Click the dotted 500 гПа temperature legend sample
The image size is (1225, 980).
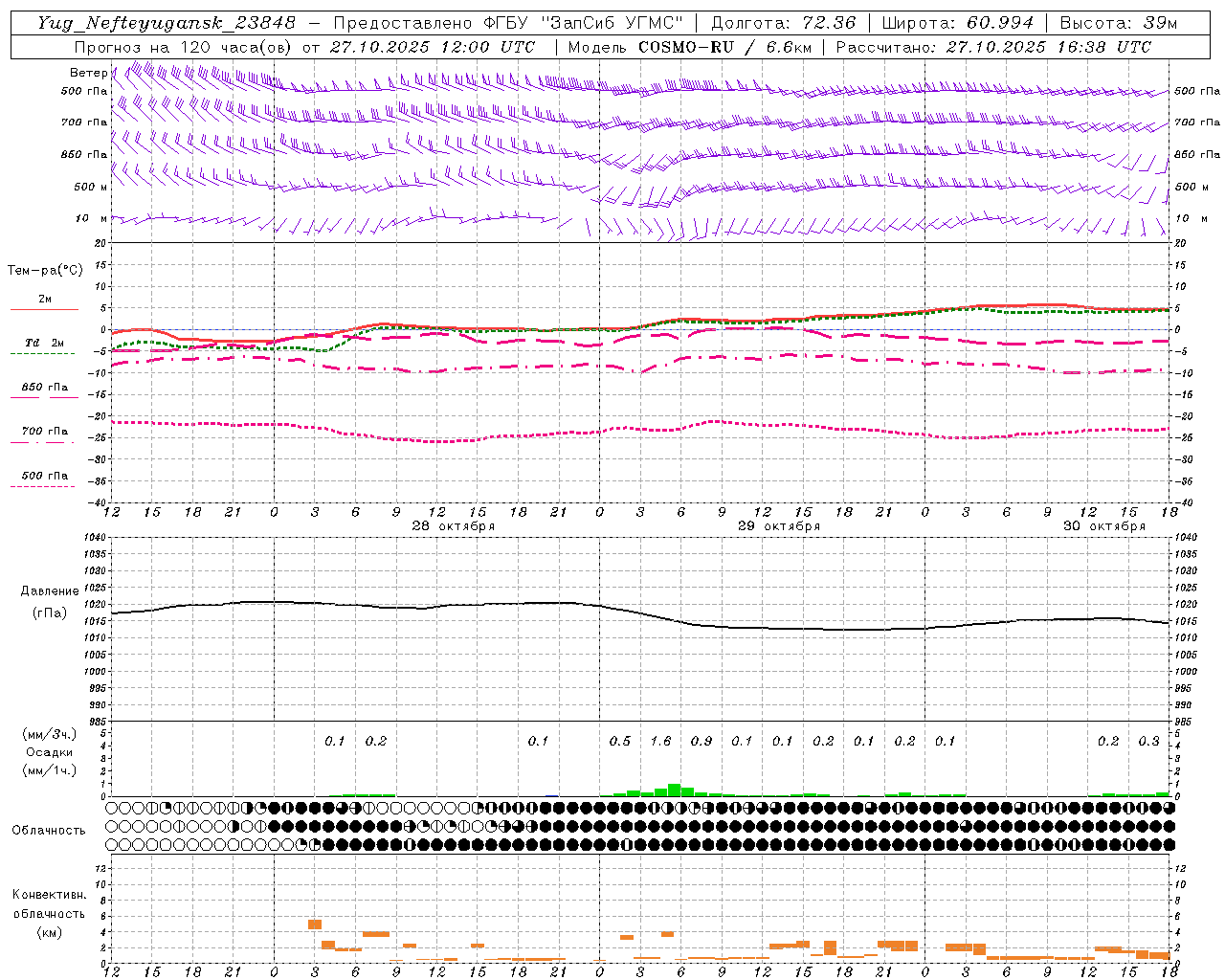pyautogui.click(x=42, y=486)
